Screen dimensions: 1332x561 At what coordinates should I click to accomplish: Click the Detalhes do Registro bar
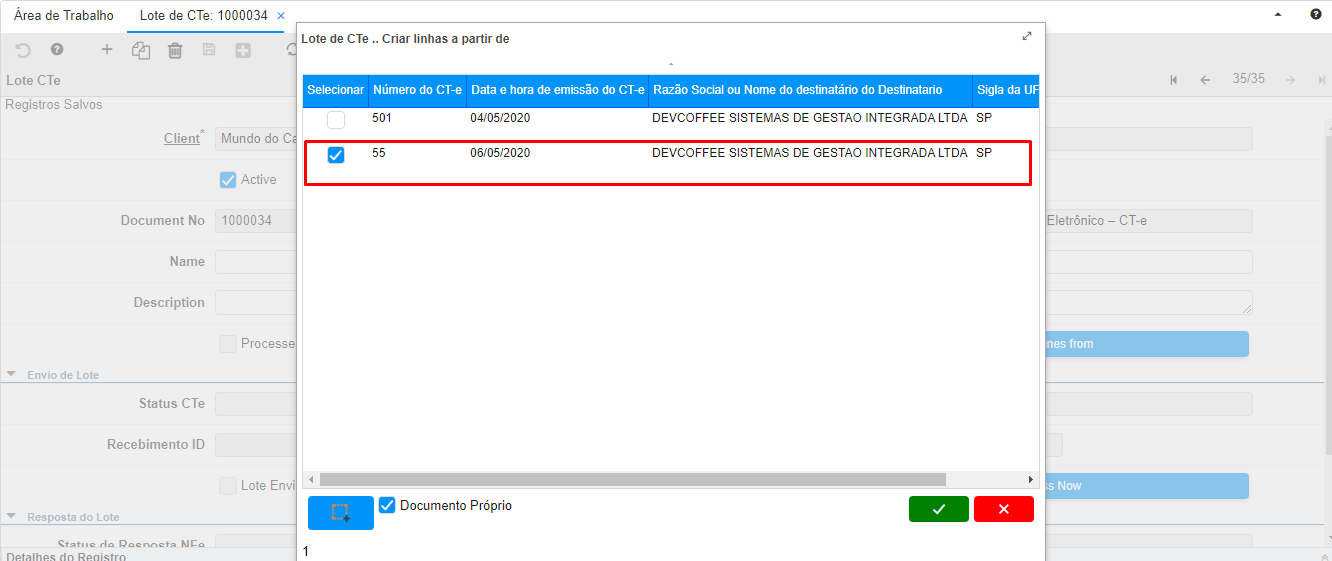[x=66, y=556]
